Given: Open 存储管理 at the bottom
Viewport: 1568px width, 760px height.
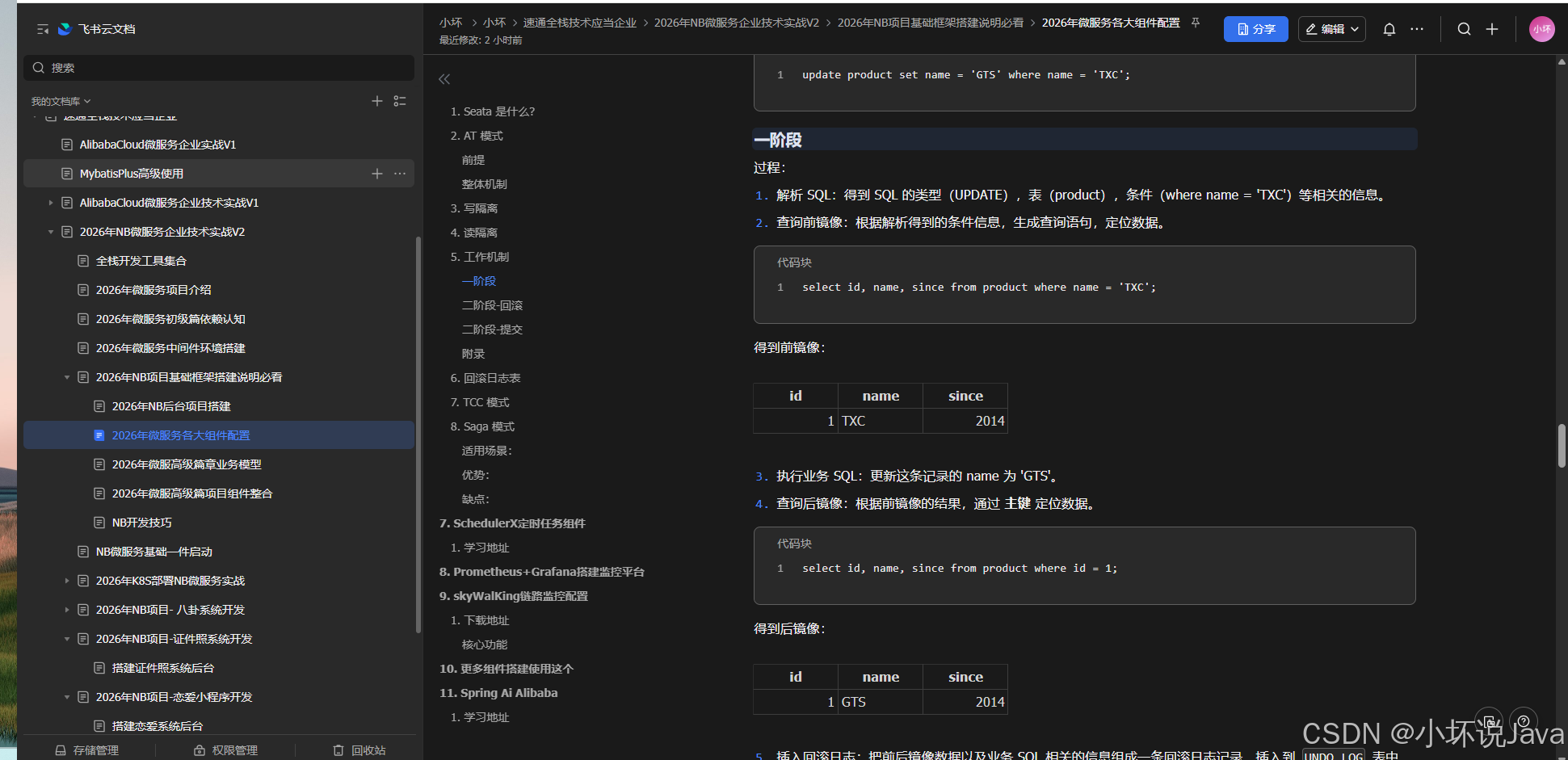Looking at the screenshot, I should [x=87, y=750].
